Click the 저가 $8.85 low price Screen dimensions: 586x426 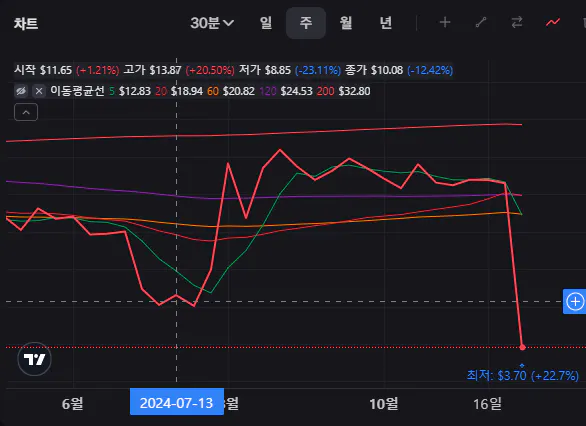[265, 70]
